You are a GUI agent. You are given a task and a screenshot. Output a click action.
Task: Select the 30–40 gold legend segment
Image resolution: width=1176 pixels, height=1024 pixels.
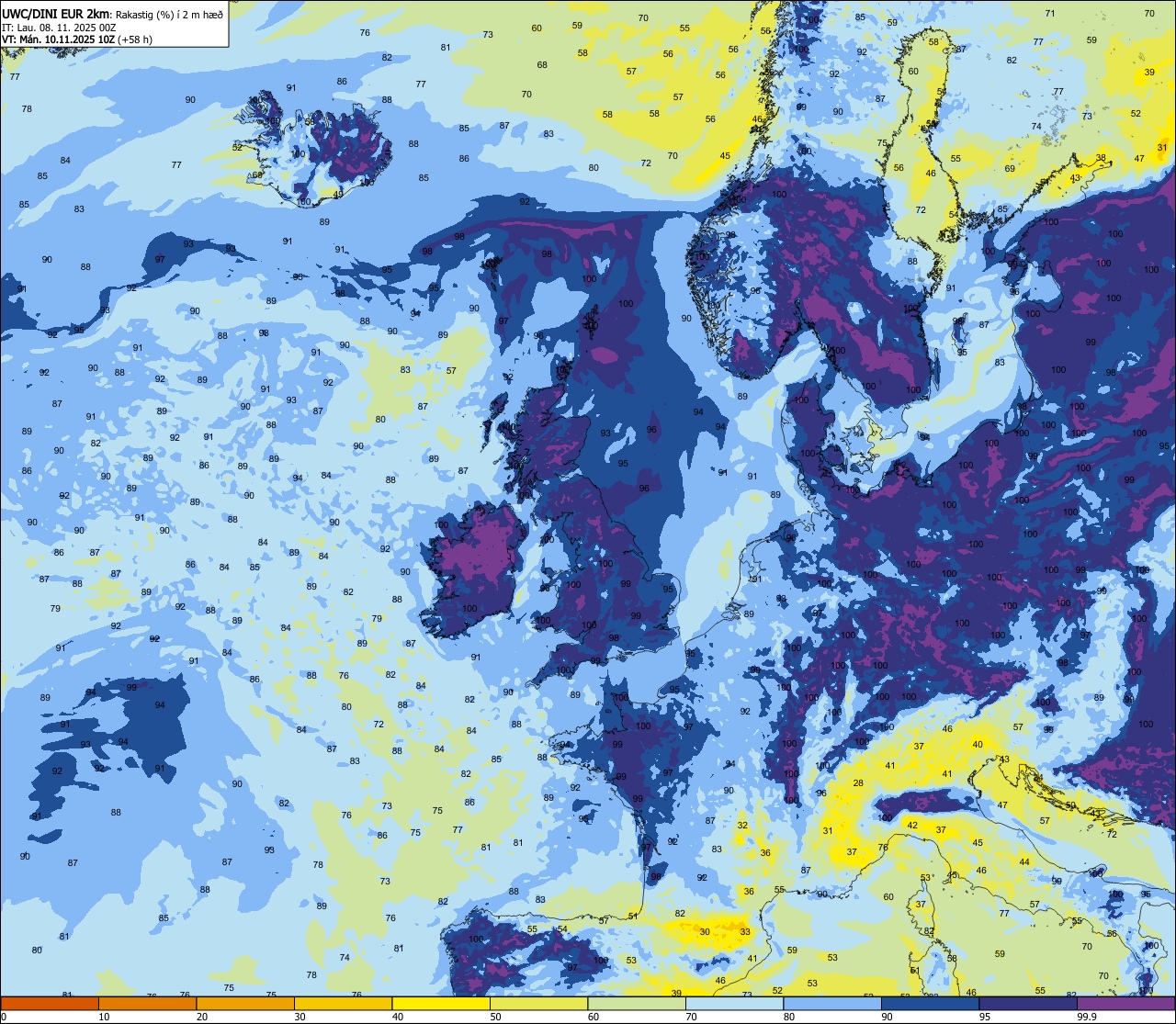click(x=343, y=1003)
